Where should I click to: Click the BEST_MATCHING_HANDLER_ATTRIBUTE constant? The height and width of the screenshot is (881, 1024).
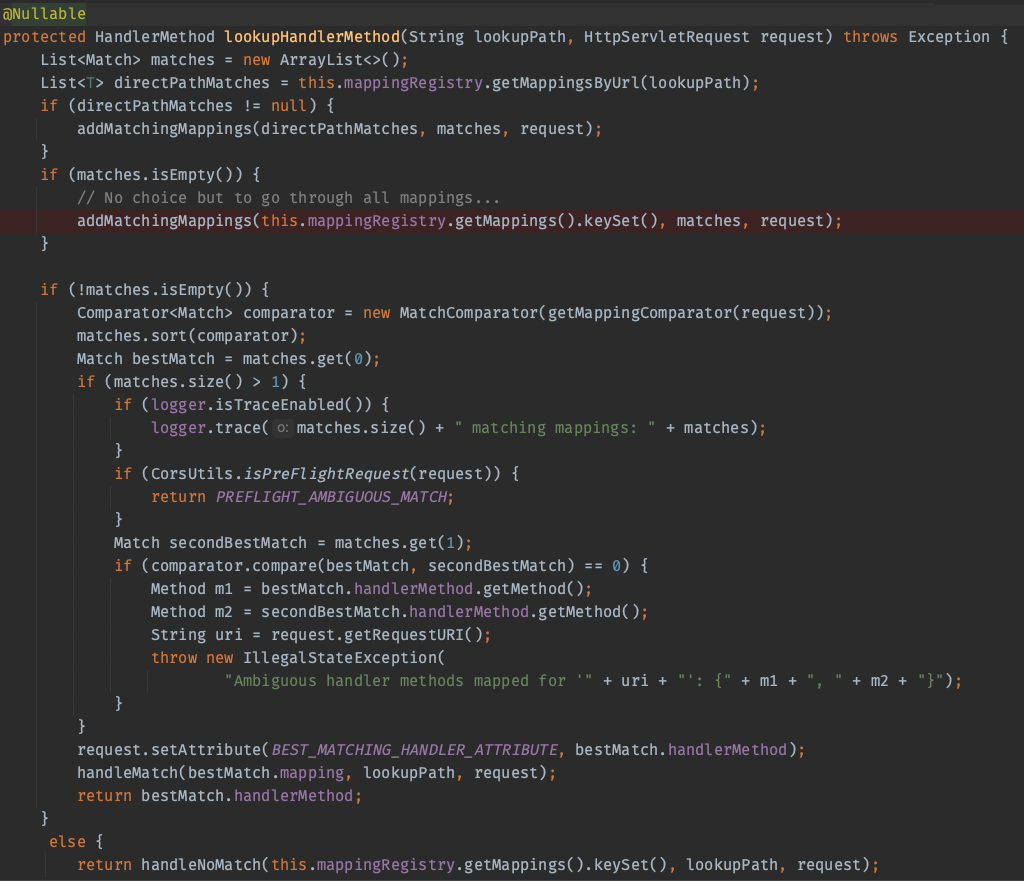pyautogui.click(x=413, y=750)
